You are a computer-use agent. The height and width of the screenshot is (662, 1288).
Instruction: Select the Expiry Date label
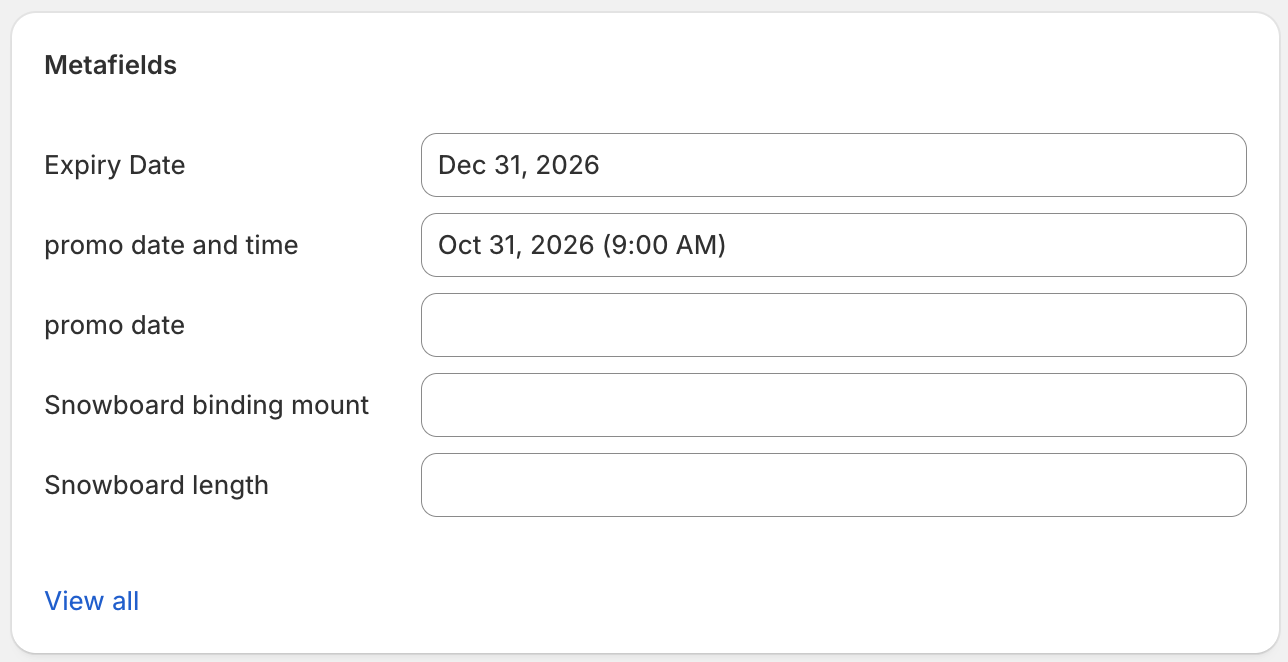pos(114,165)
